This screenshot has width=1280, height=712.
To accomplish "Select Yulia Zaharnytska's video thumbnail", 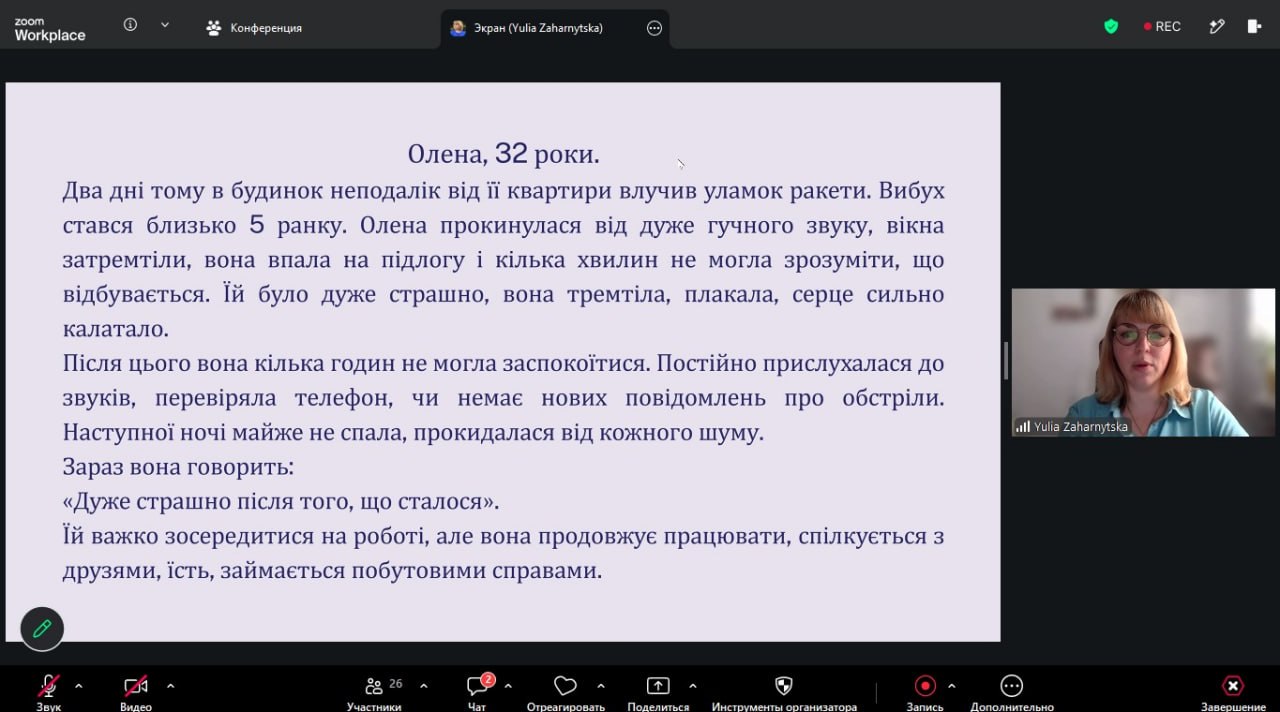I will tap(1143, 363).
